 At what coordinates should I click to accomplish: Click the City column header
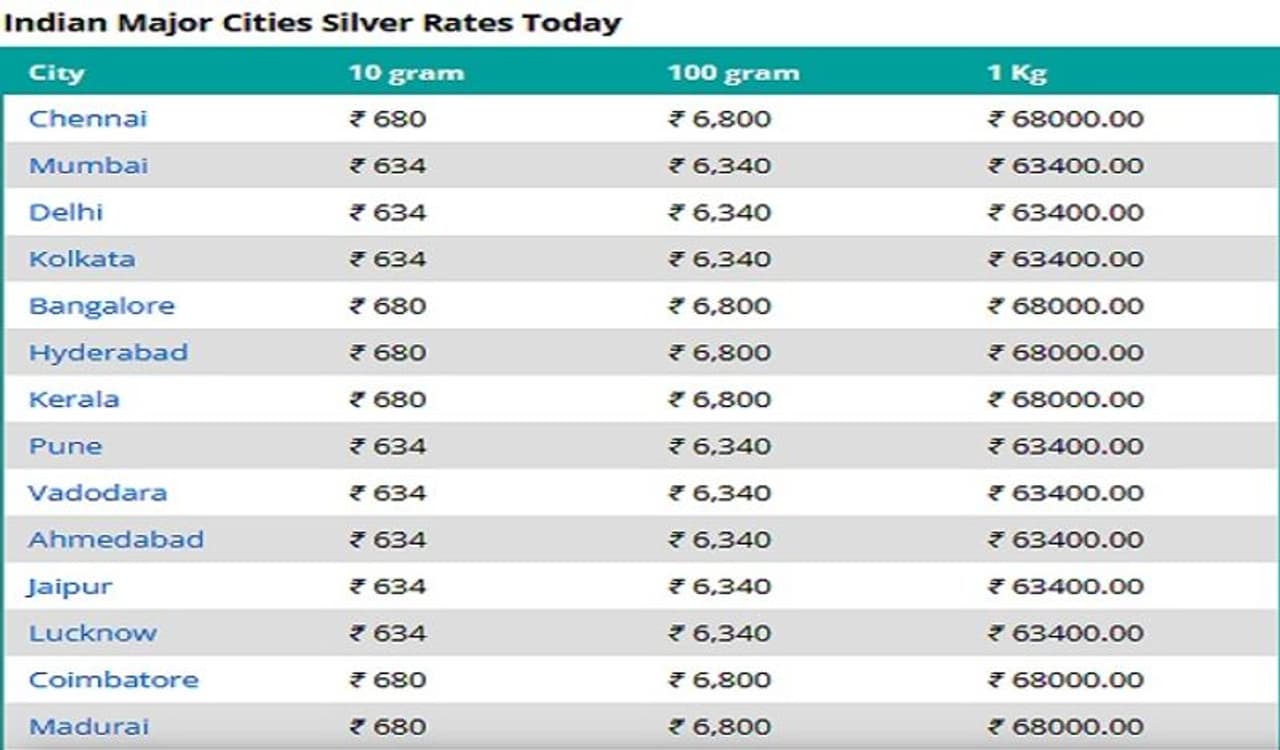[56, 73]
